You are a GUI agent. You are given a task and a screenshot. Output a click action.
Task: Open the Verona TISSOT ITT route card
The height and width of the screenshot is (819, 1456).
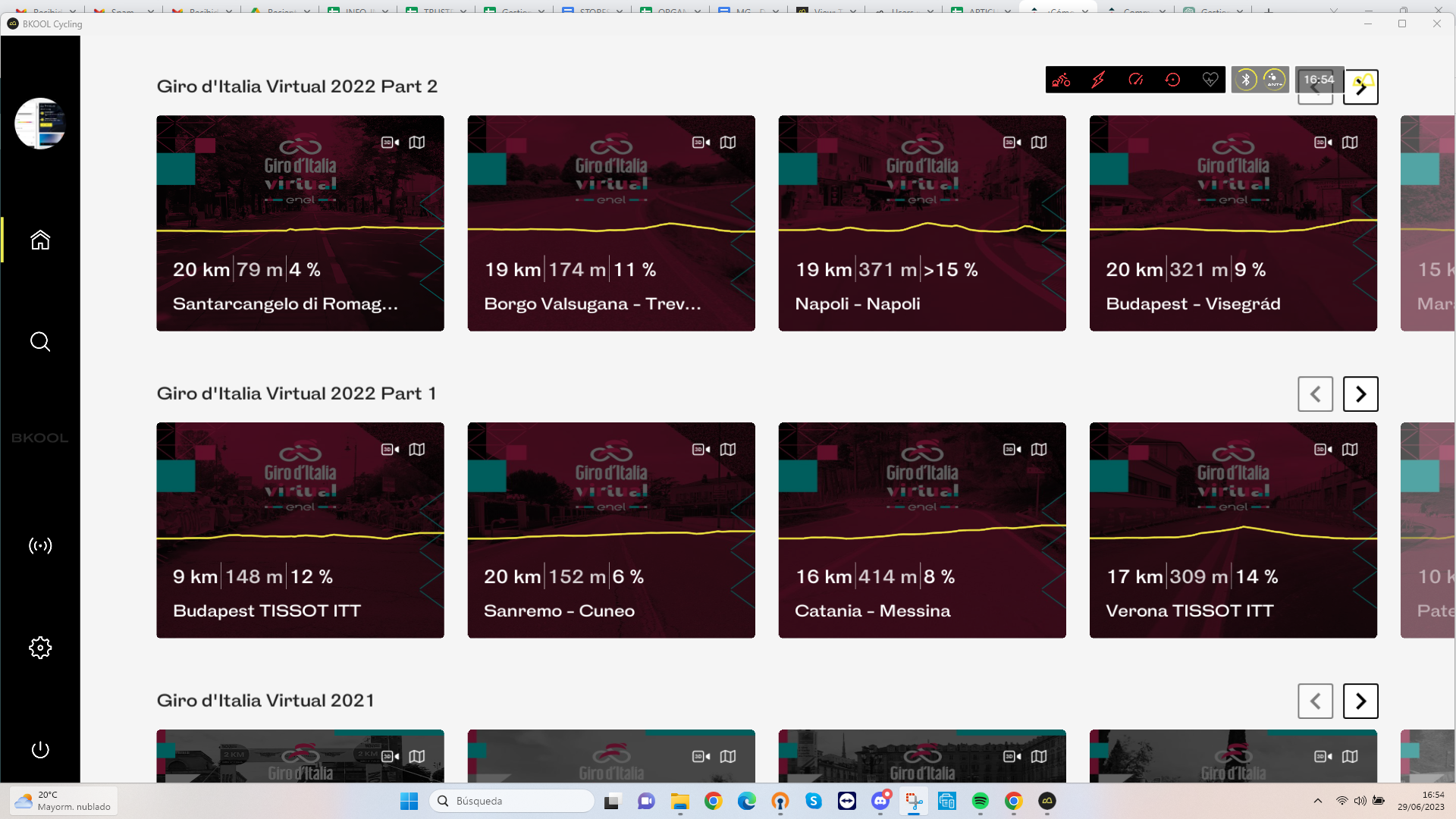point(1233,530)
